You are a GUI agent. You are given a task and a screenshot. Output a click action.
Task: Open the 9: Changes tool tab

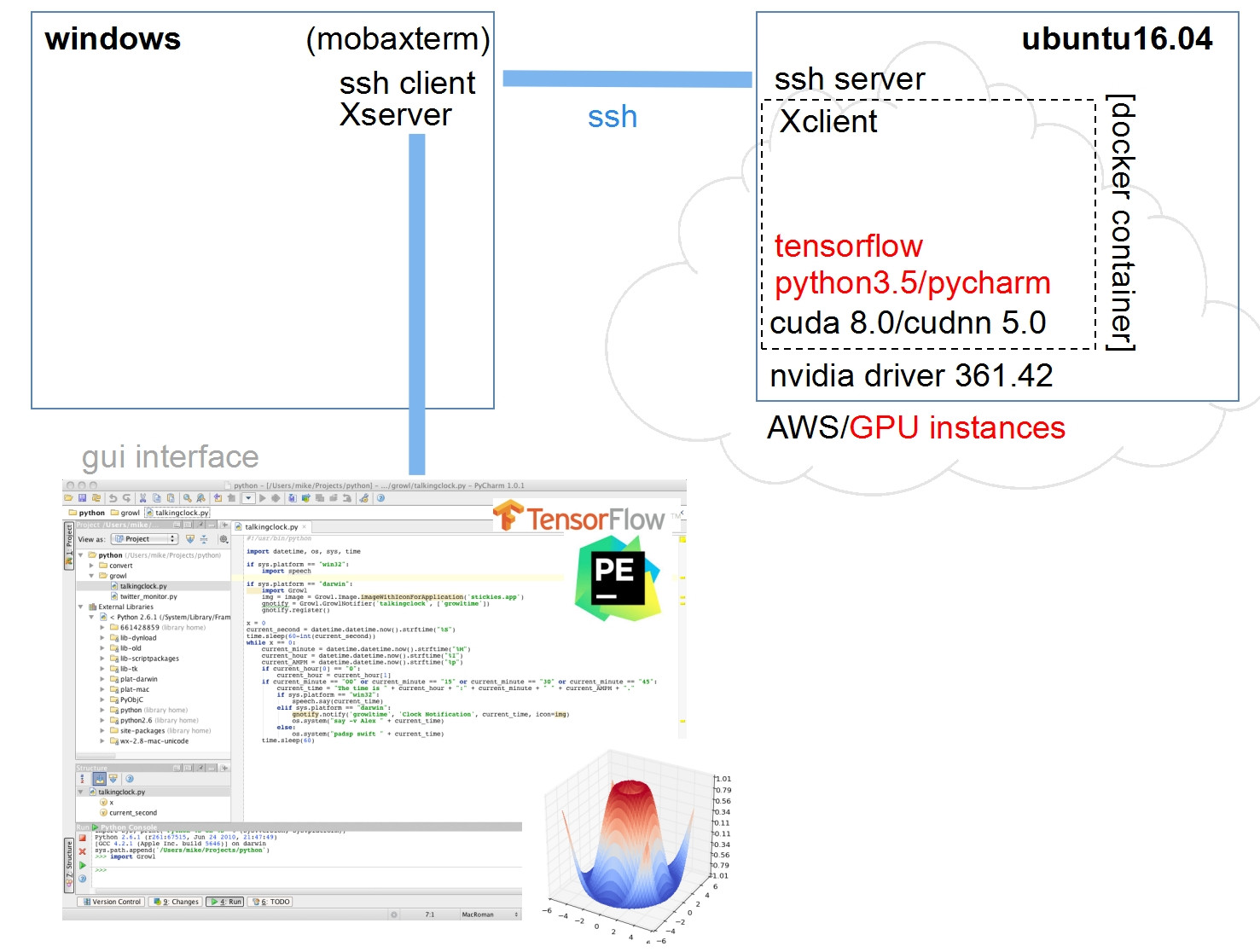pyautogui.click(x=175, y=902)
